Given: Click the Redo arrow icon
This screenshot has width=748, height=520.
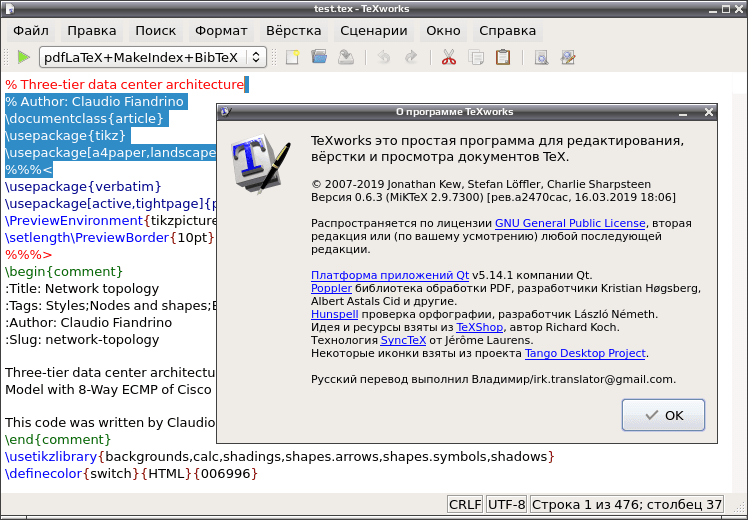Looking at the screenshot, I should [411, 57].
